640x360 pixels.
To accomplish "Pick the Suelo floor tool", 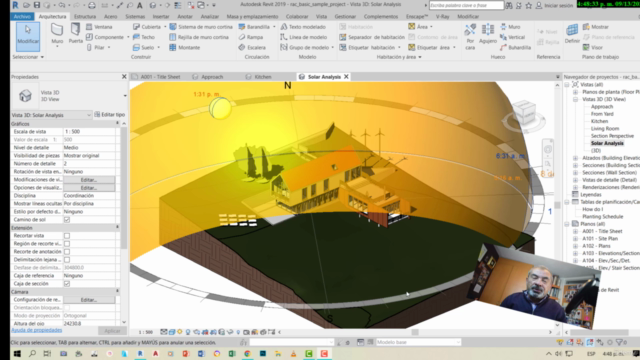I will point(144,47).
